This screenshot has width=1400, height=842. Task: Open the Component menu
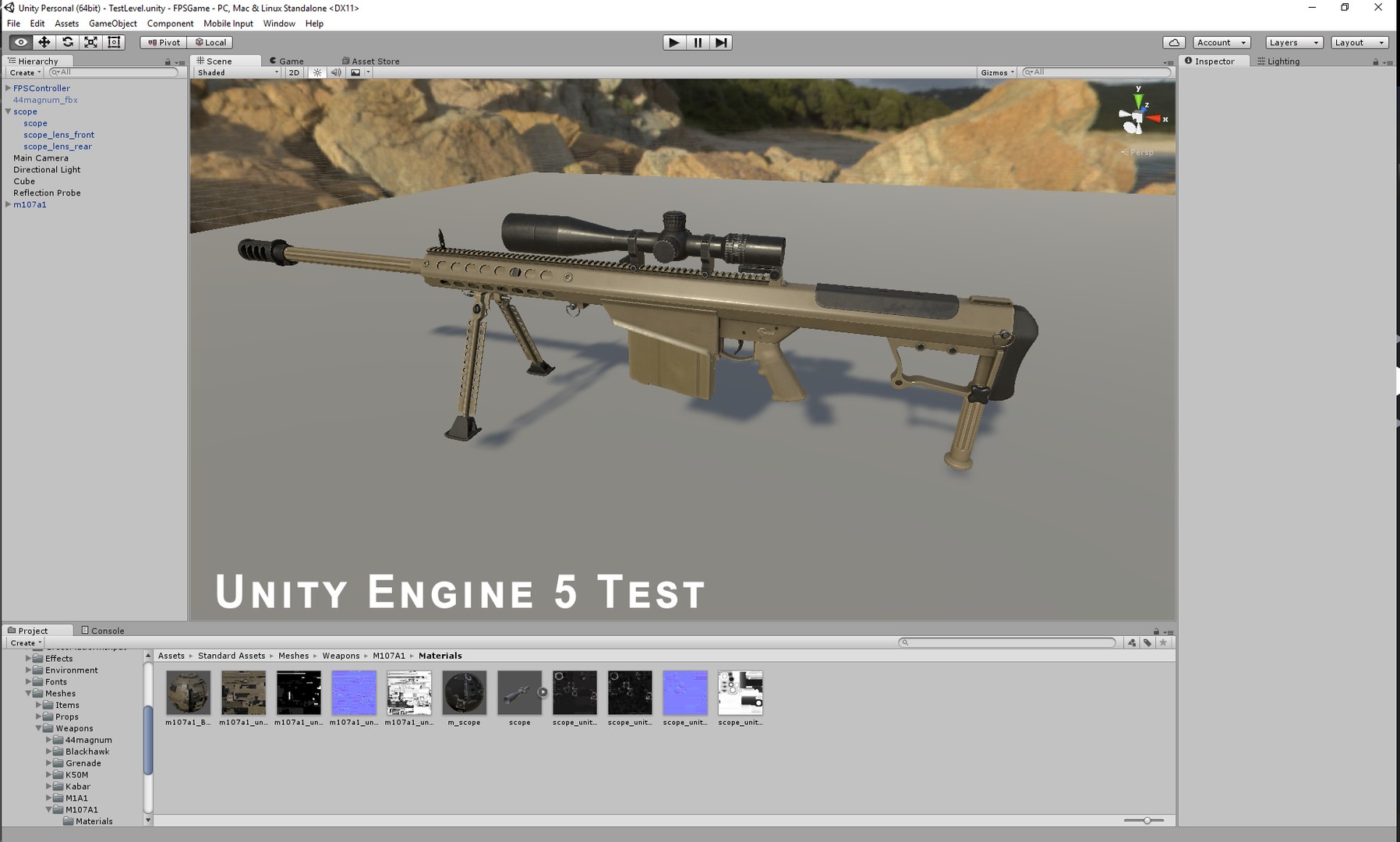point(170,23)
